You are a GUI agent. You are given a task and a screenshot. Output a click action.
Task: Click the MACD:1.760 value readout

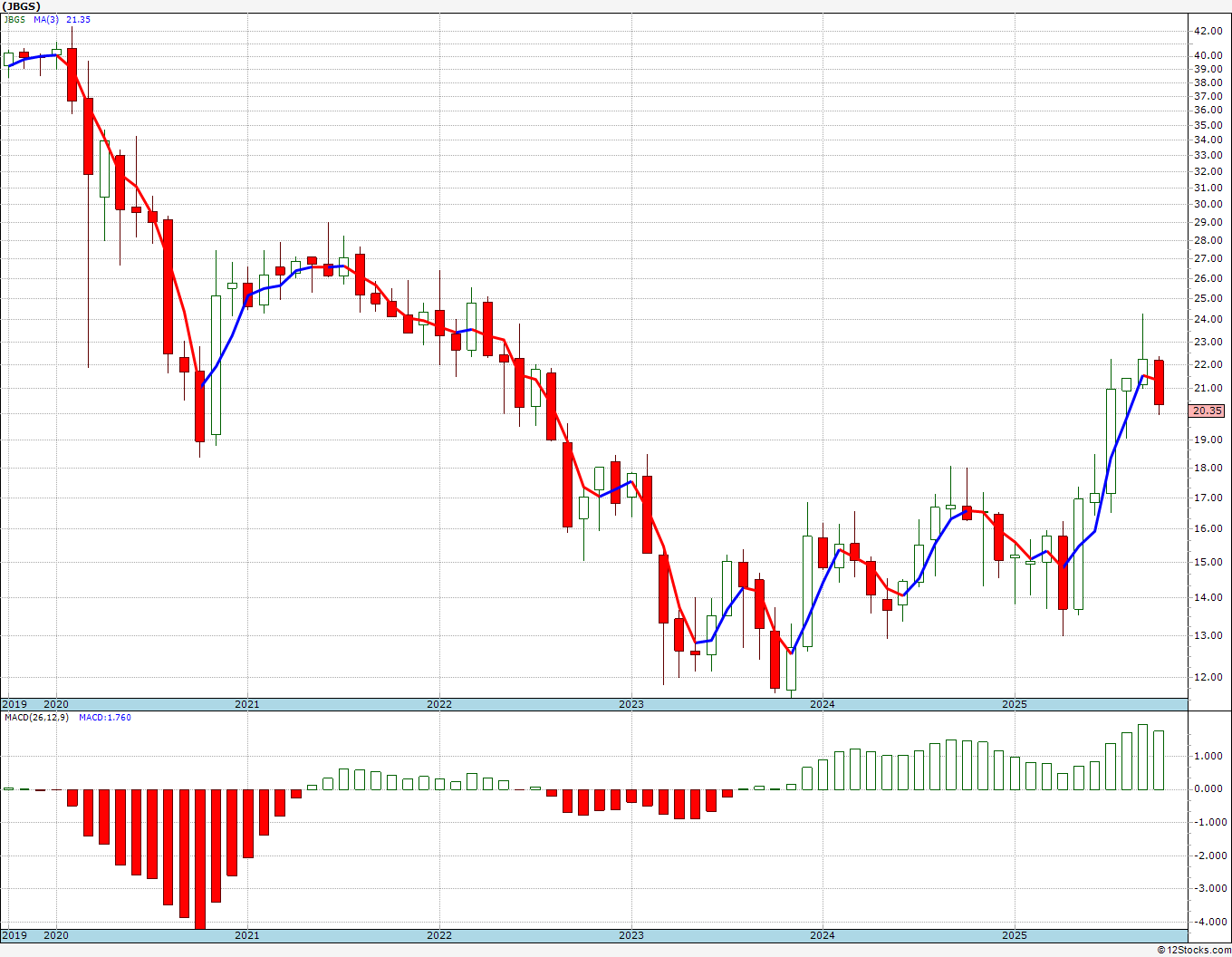coord(105,718)
